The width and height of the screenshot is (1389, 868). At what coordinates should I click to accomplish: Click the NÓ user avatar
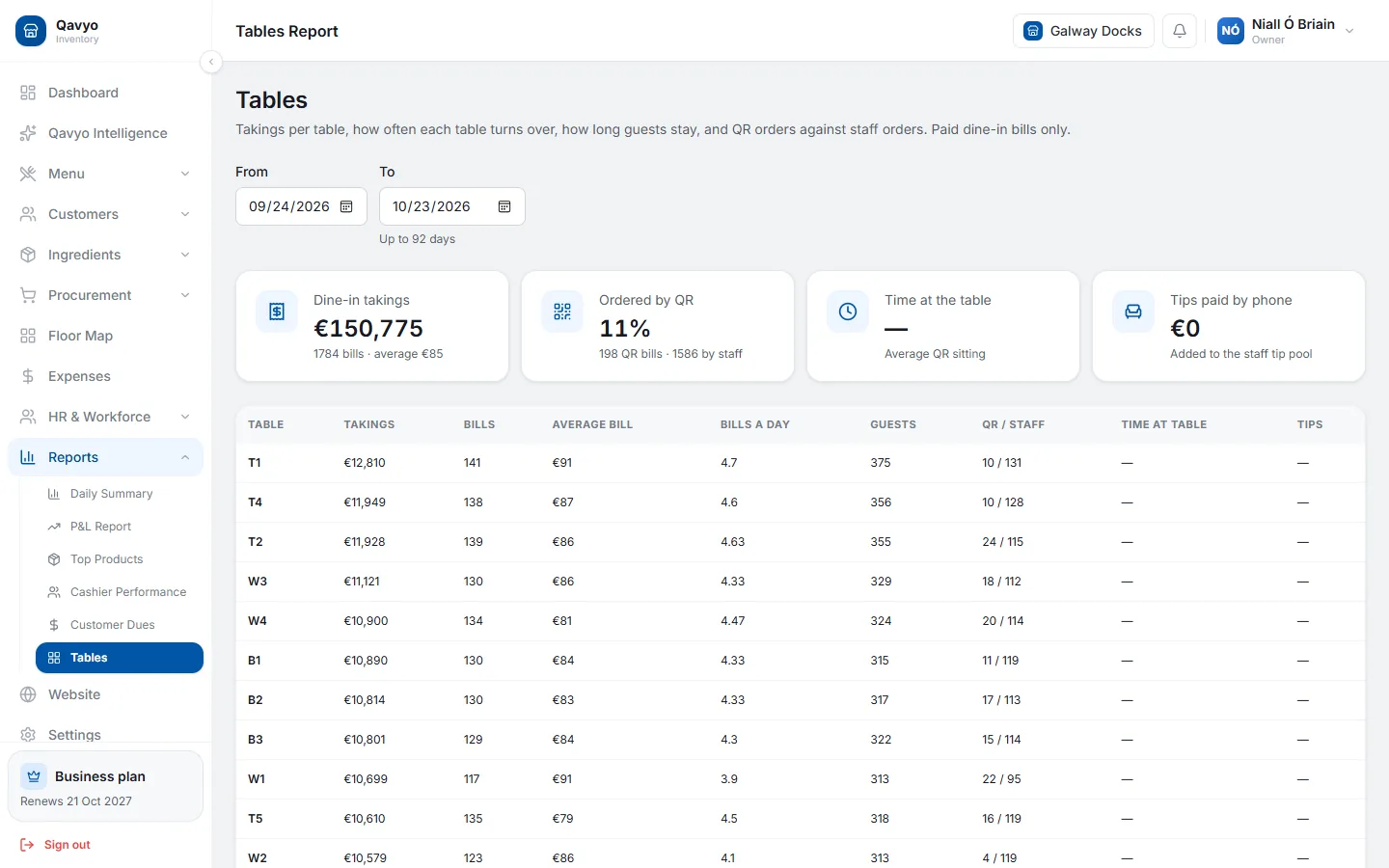tap(1231, 31)
